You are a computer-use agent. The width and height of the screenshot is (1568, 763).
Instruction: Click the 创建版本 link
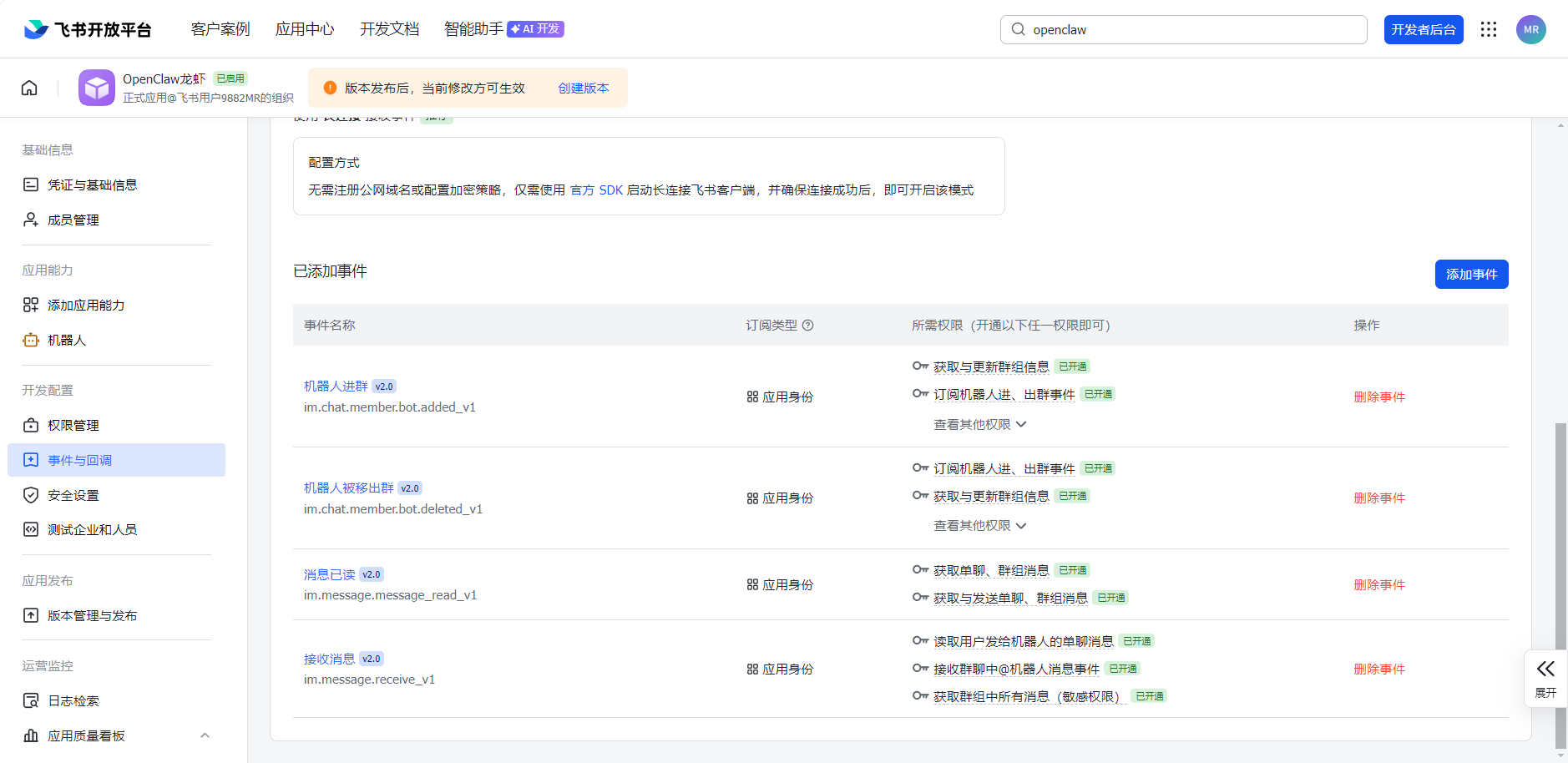[584, 88]
